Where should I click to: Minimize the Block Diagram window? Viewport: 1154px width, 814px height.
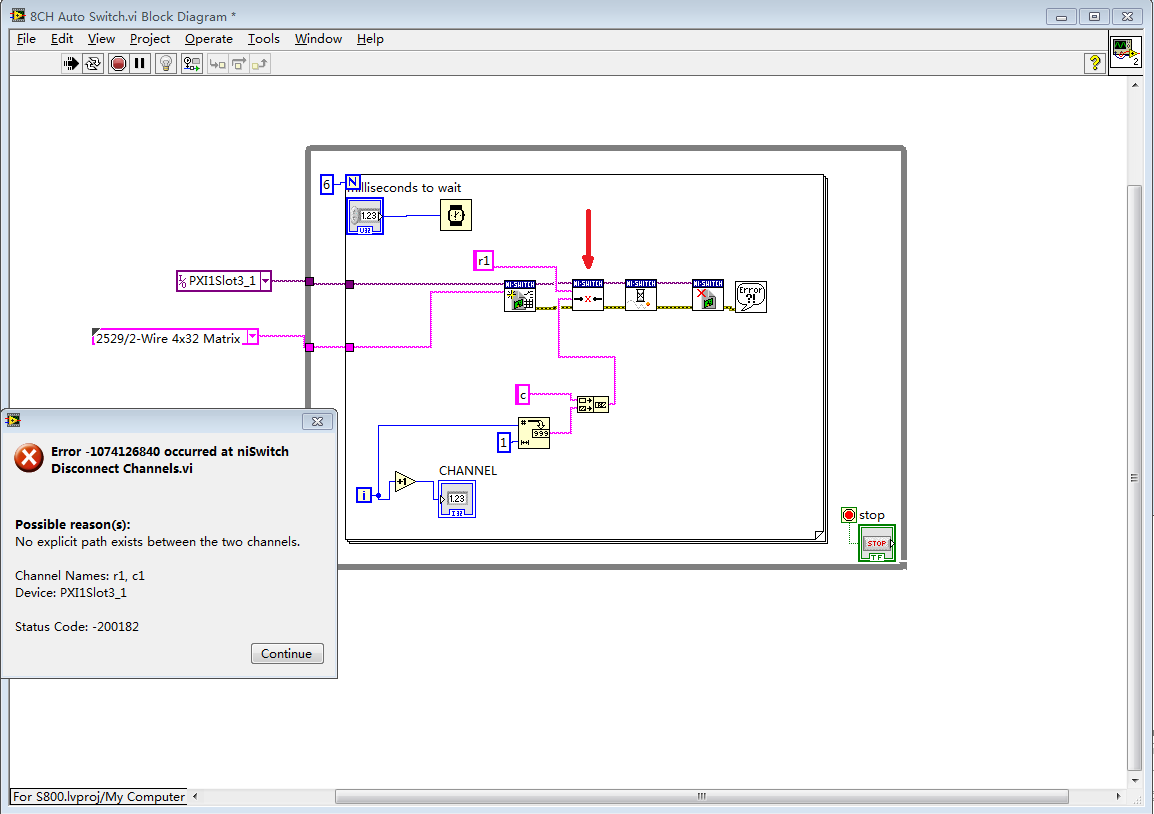[1061, 16]
